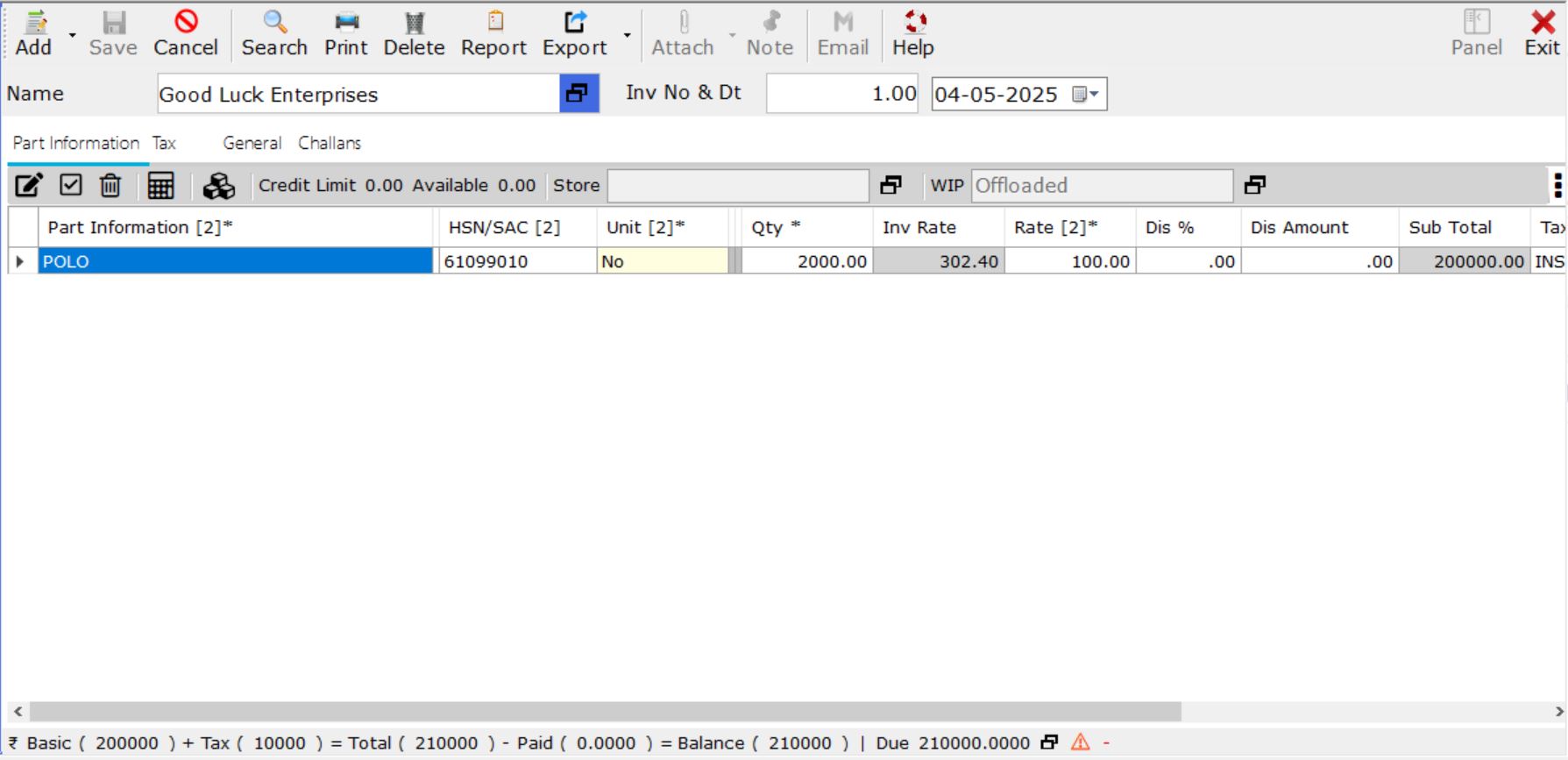This screenshot has height=760, width=1568.
Task: Click the horizontal scrollbar thumb
Action: coord(605,711)
